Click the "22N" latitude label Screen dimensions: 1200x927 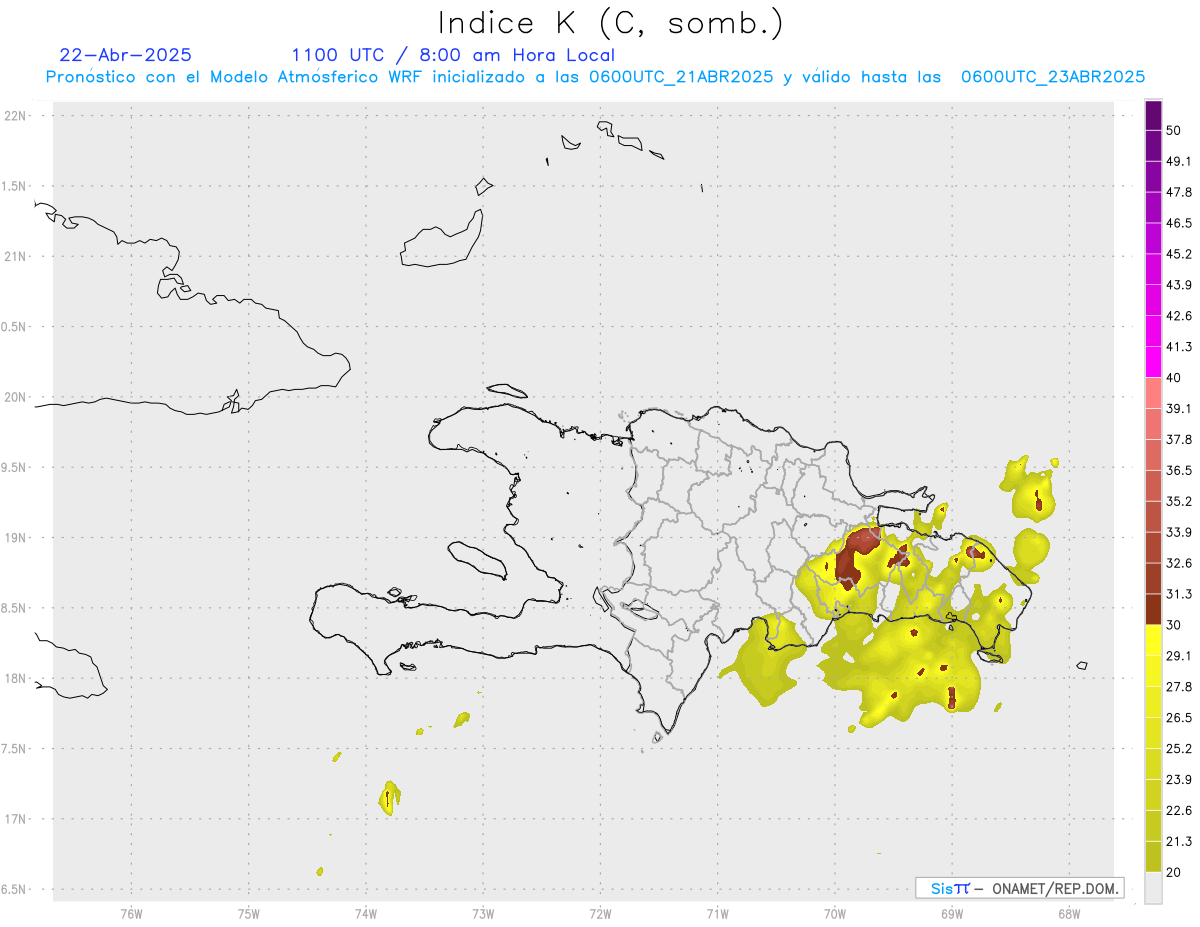pyautogui.click(x=15, y=116)
